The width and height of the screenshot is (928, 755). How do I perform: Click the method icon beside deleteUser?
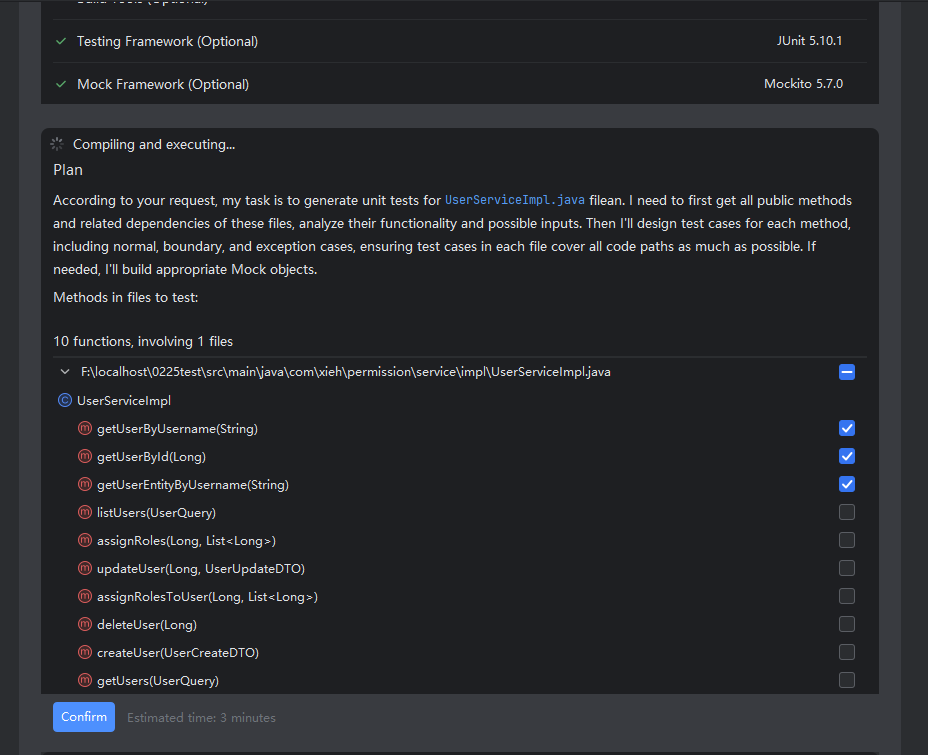pyautogui.click(x=85, y=625)
